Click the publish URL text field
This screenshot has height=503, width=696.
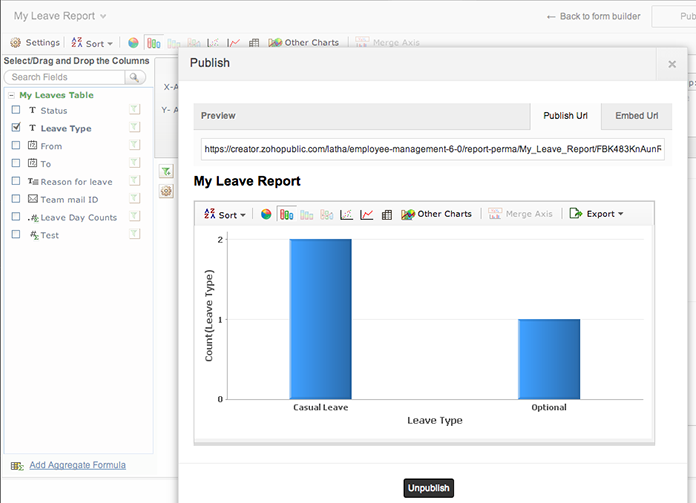[432, 149]
